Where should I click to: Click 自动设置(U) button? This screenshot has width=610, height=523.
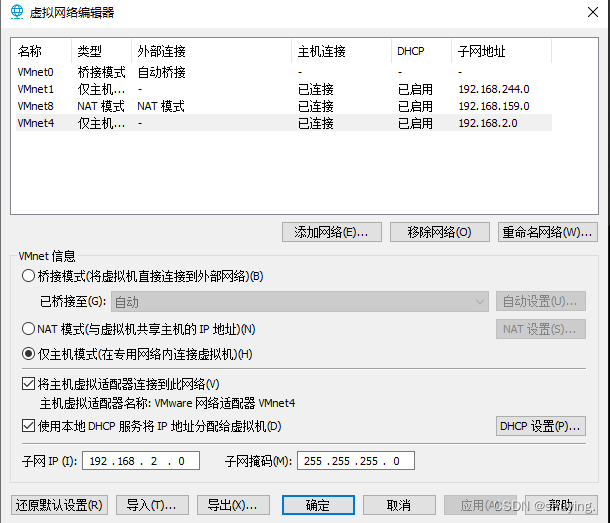click(x=541, y=301)
